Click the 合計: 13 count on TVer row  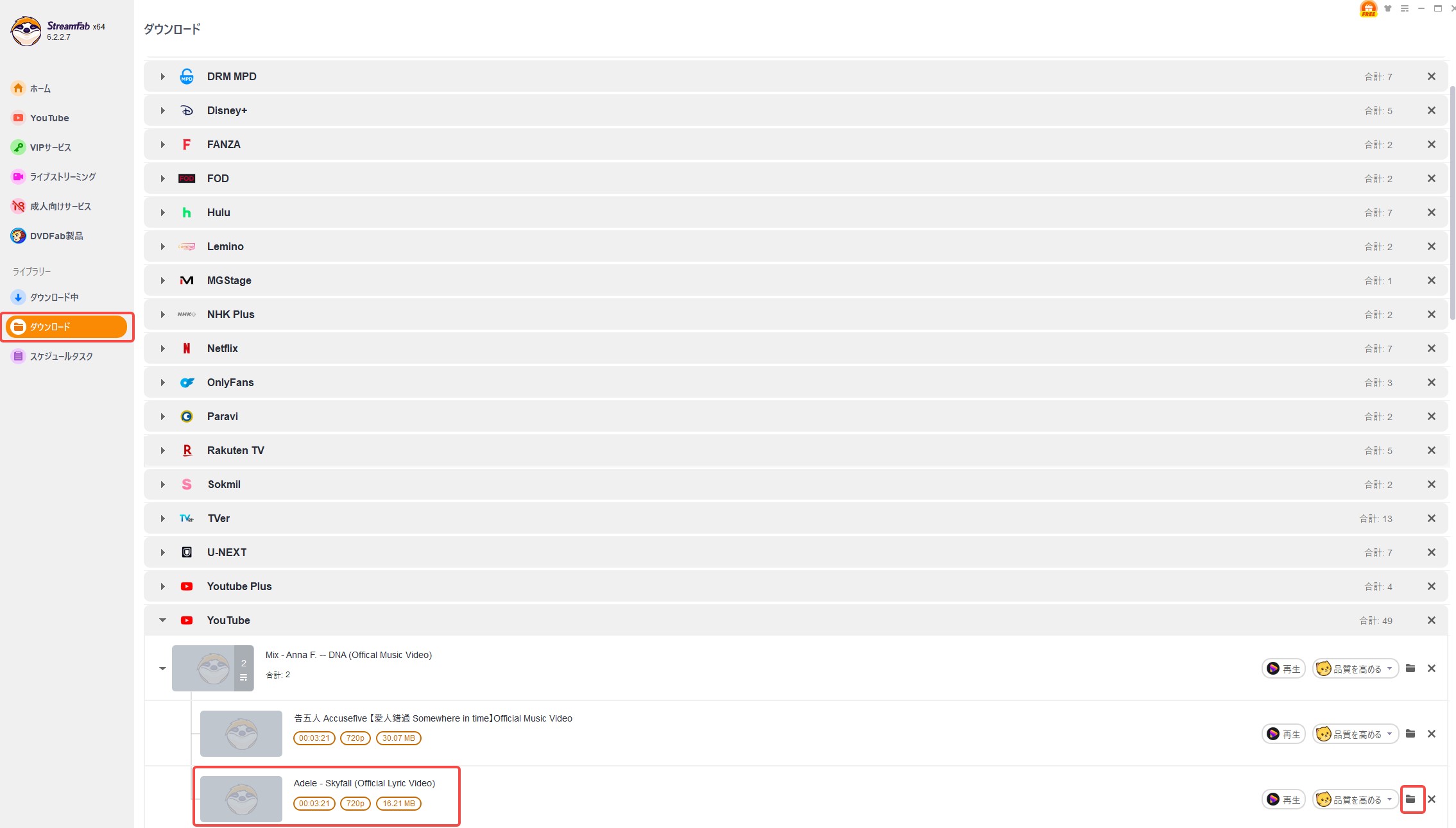[x=1376, y=519]
